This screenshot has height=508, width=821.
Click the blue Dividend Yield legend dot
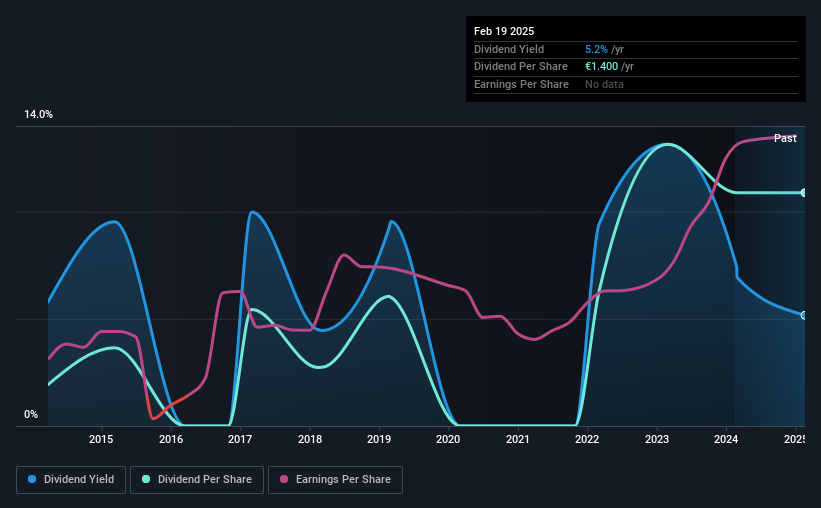[x=32, y=479]
